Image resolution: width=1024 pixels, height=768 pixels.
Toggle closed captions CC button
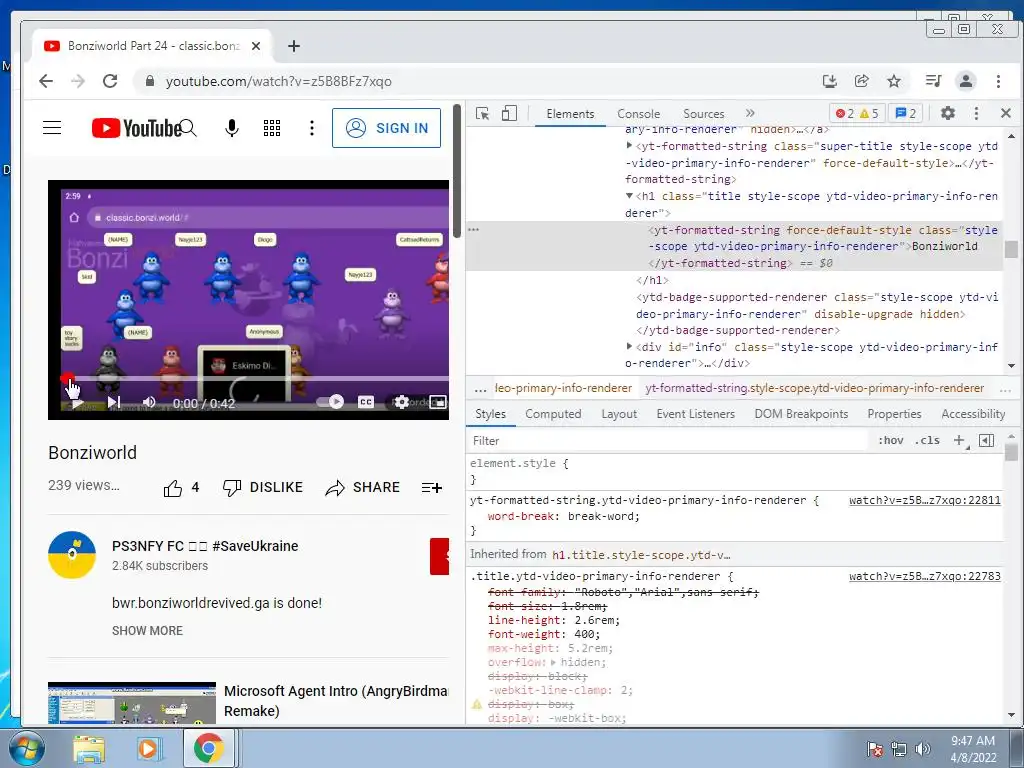click(x=366, y=402)
